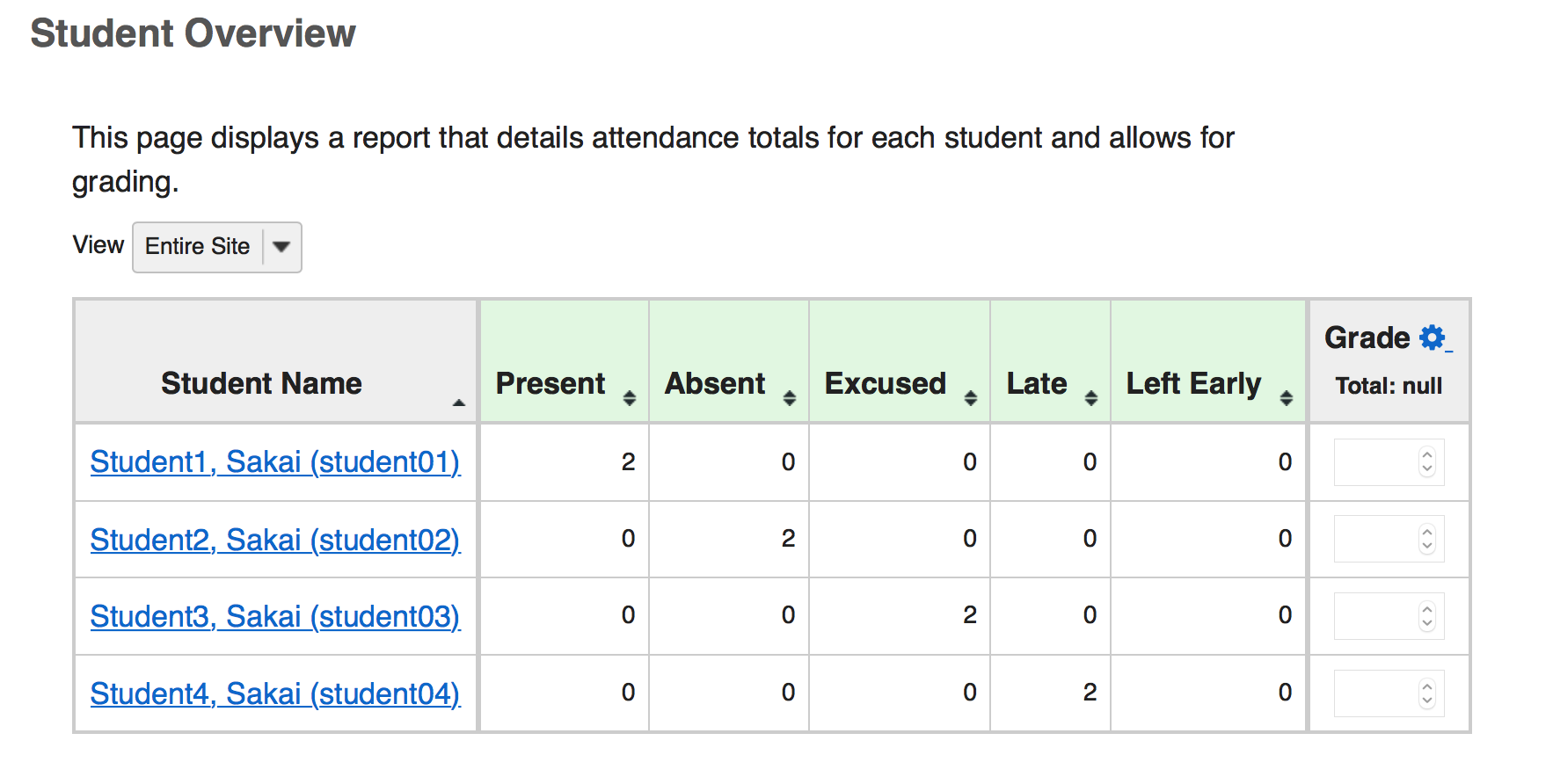Viewport: 1553px width, 784px height.
Task: Use grade stepper for student04
Action: click(x=1427, y=693)
